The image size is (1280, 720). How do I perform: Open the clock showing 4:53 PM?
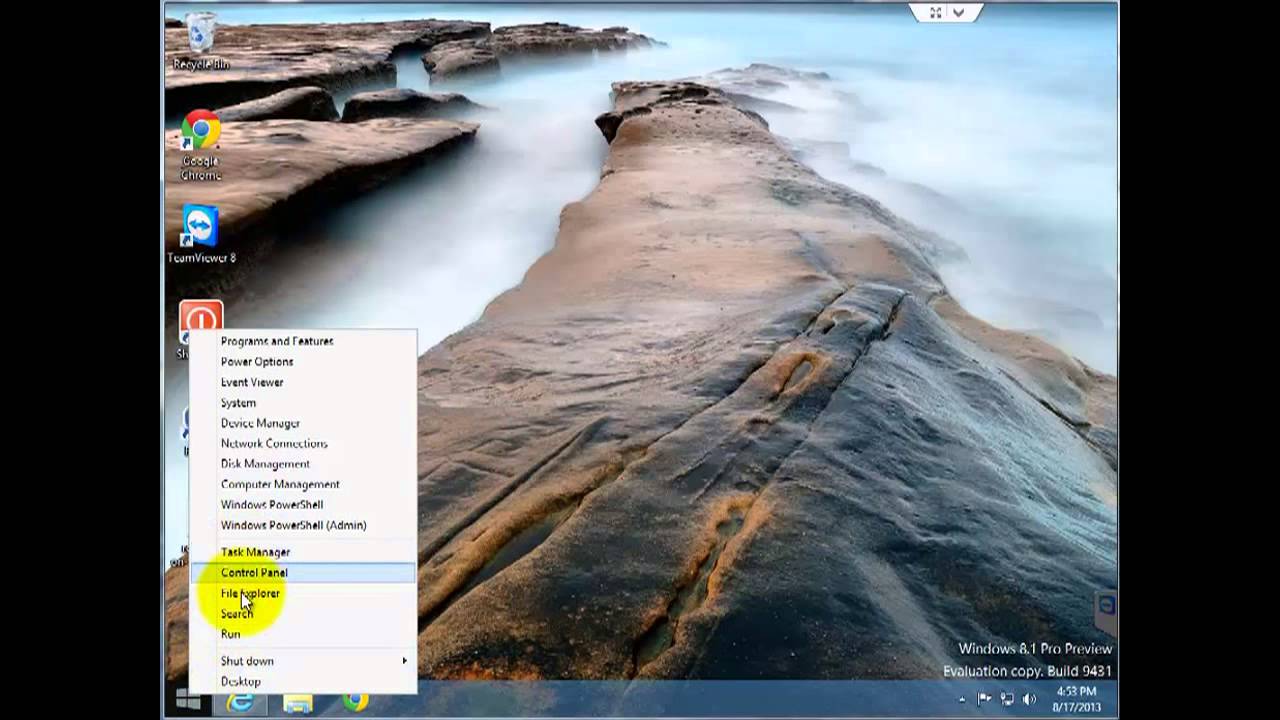coord(1076,699)
